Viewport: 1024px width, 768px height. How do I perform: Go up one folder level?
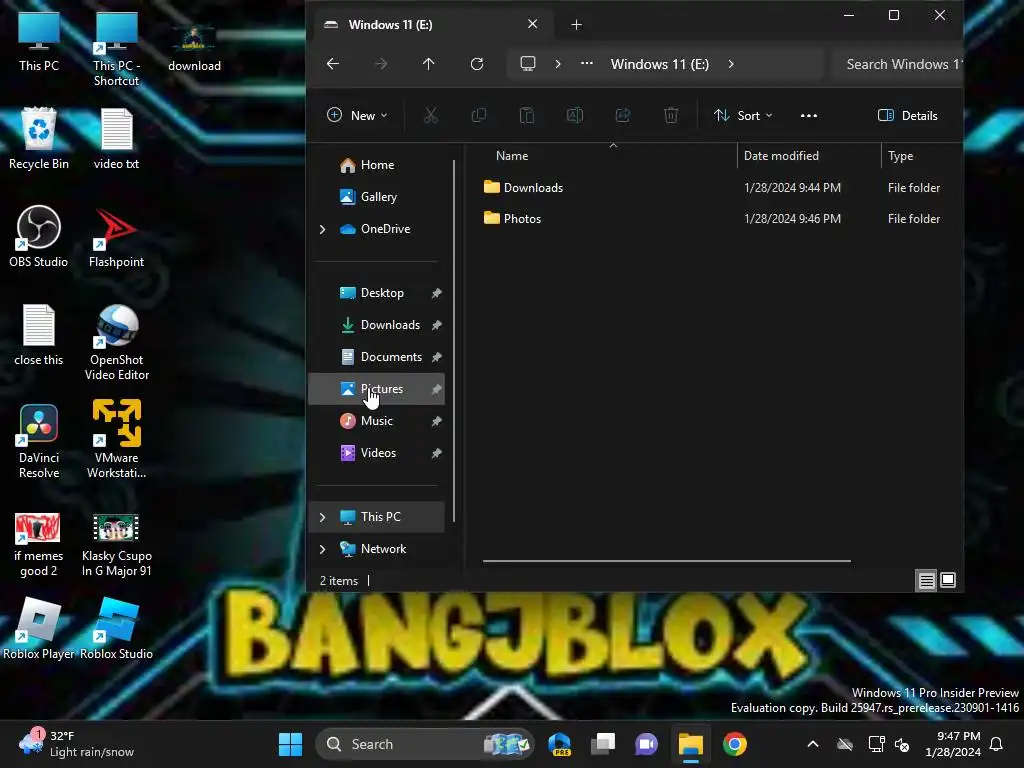pos(428,64)
